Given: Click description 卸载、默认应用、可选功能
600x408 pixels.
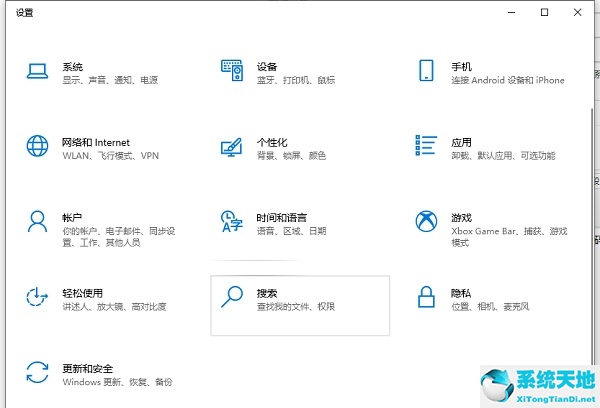Looking at the screenshot, I should point(503,155).
